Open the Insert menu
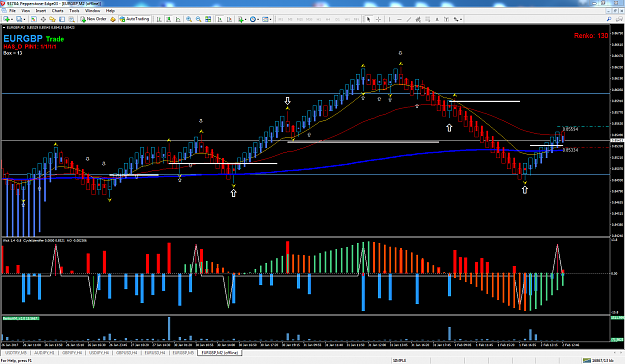This screenshot has height=364, width=625. pyautogui.click(x=41, y=11)
